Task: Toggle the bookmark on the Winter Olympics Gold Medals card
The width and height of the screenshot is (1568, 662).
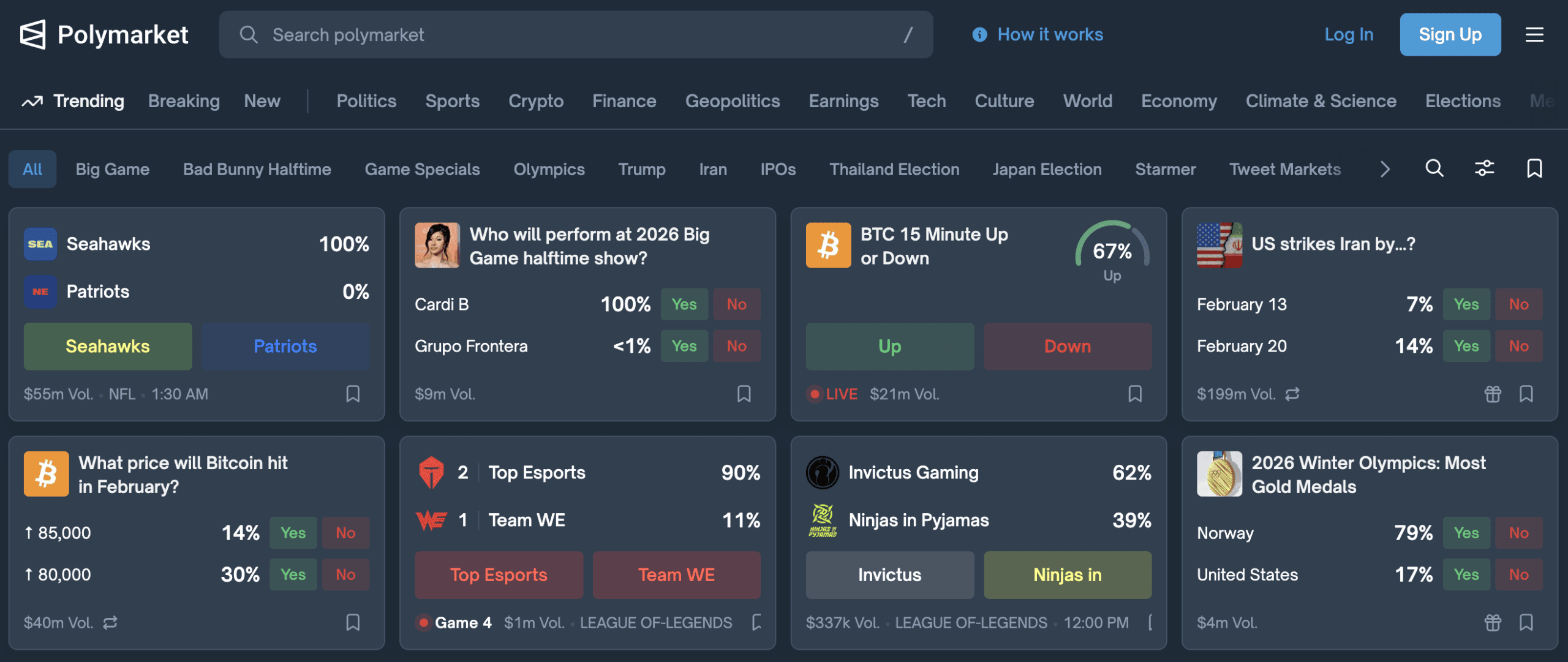Action: [x=1526, y=623]
